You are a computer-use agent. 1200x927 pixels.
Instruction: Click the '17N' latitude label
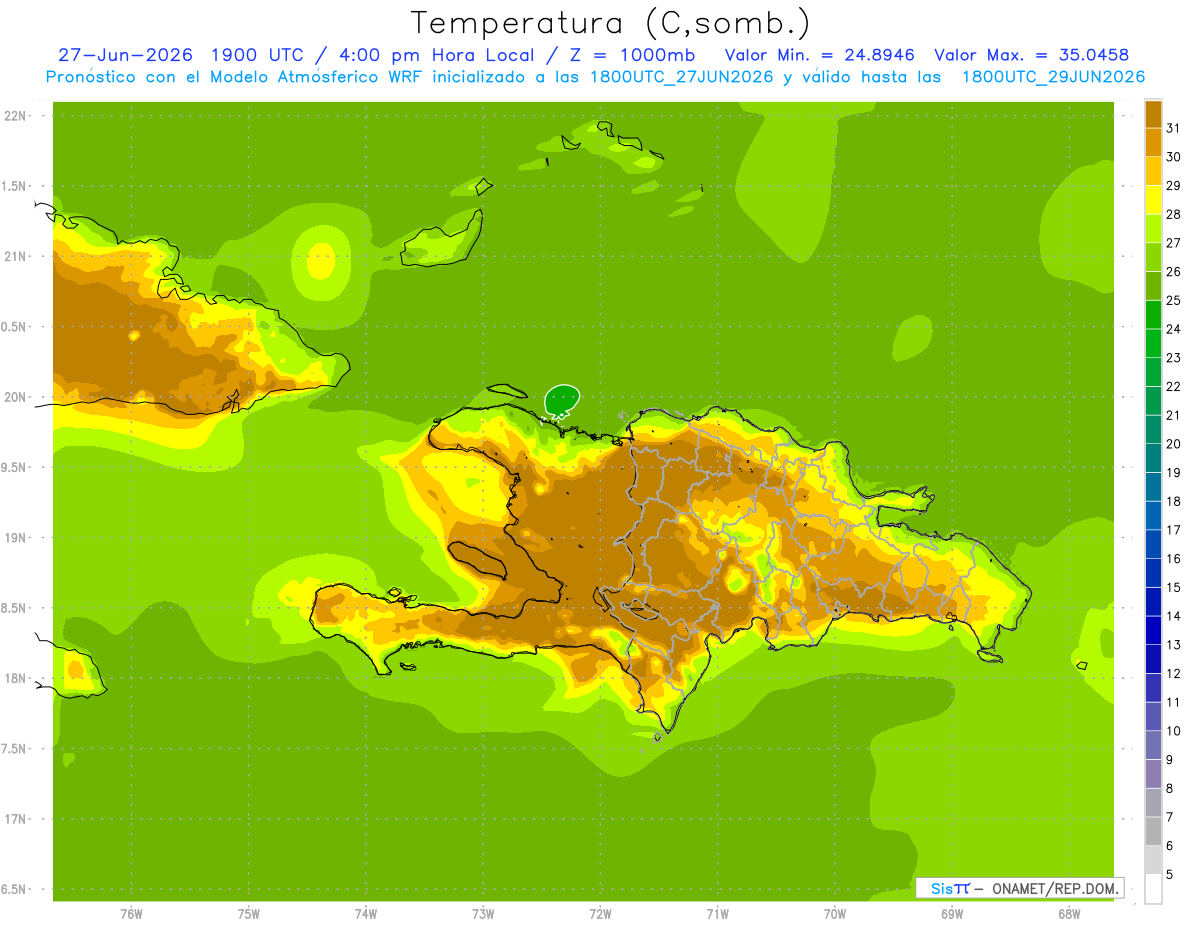[x=15, y=819]
